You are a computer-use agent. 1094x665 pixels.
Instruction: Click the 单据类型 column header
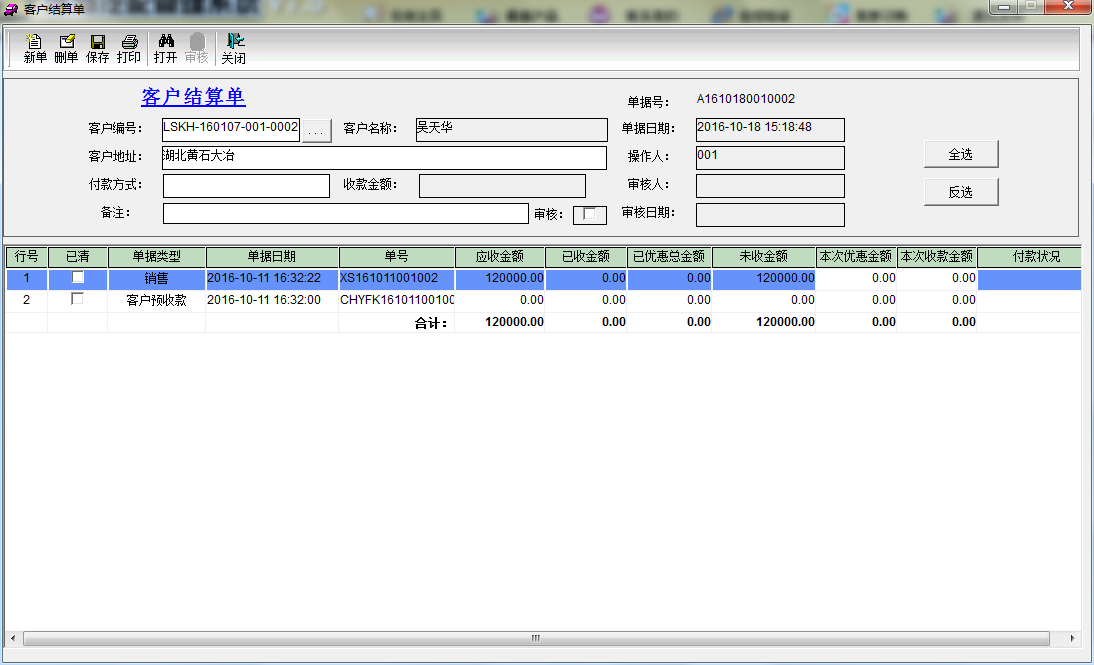pyautogui.click(x=157, y=257)
